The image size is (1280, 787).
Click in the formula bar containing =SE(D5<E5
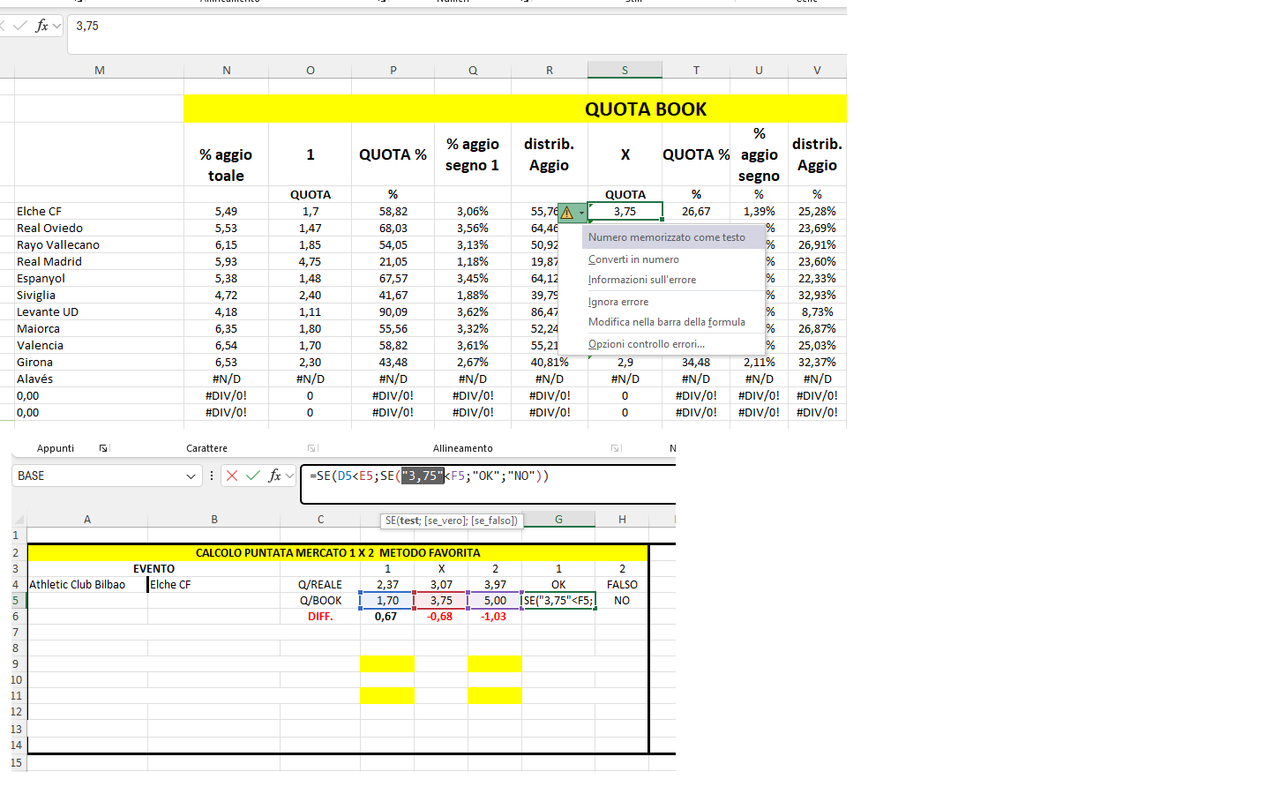click(488, 483)
